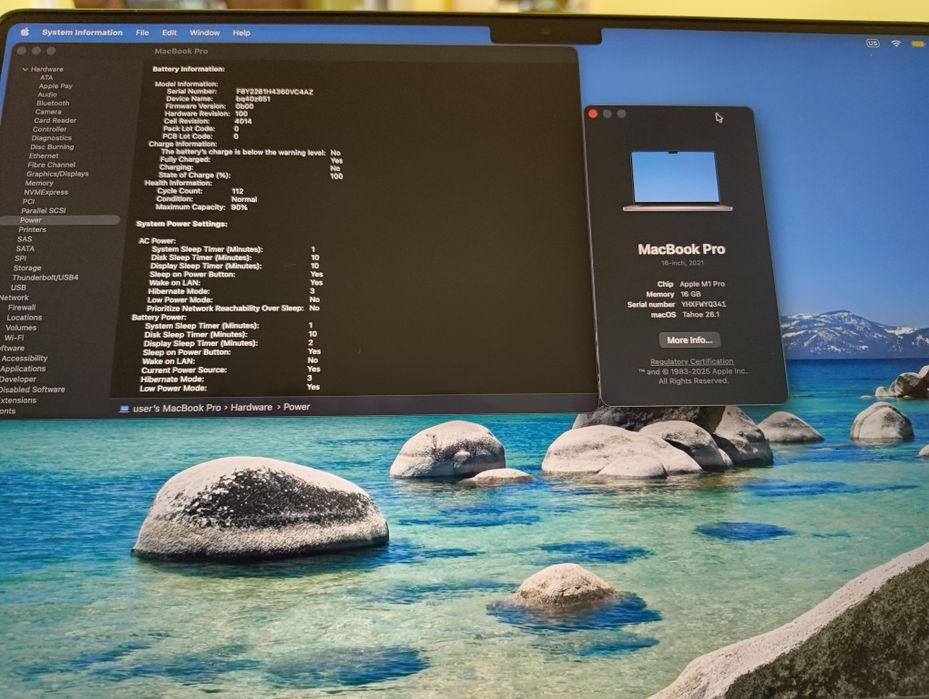Image resolution: width=929 pixels, height=699 pixels.
Task: Select Locations in the sidebar
Action: click(x=24, y=318)
